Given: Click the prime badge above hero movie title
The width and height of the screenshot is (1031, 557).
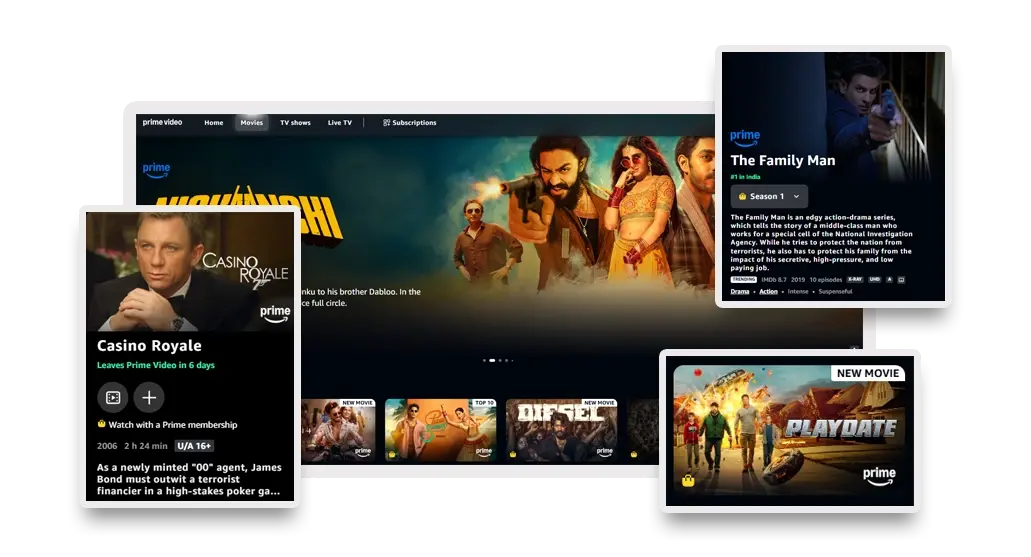Looking at the screenshot, I should pyautogui.click(x=156, y=170).
